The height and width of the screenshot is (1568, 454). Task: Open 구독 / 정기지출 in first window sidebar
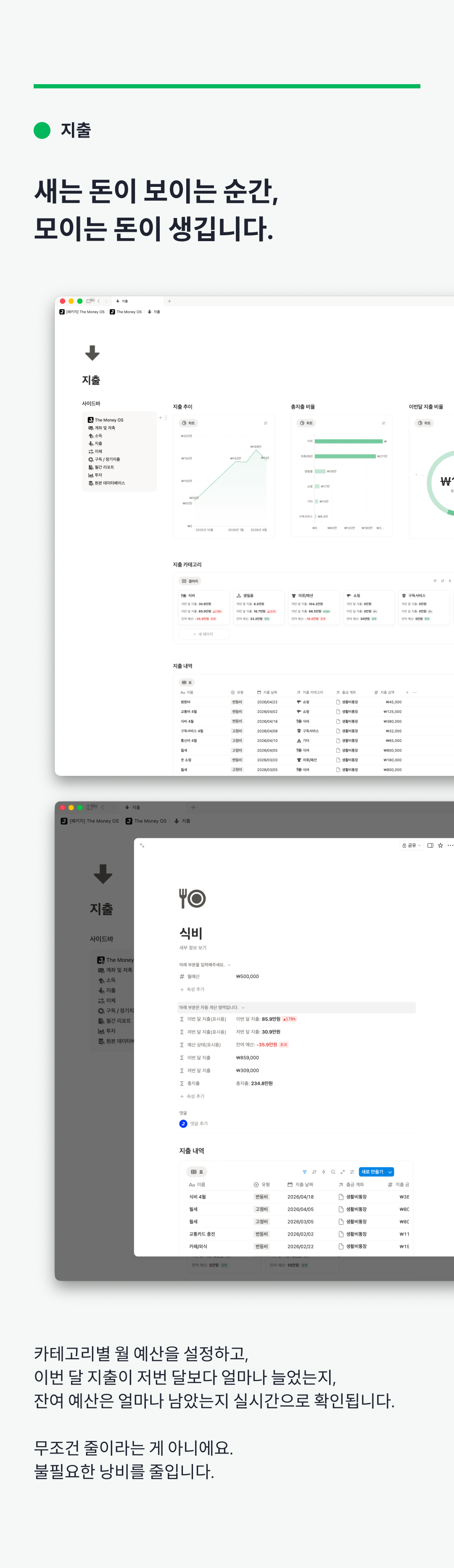point(104,460)
